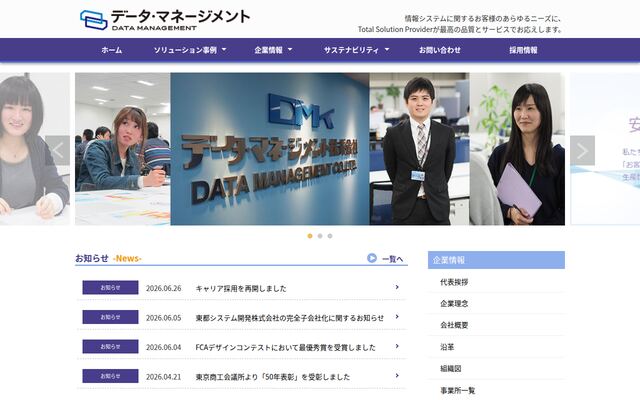Click the blue play icon beside 一覧へ

coord(371,258)
